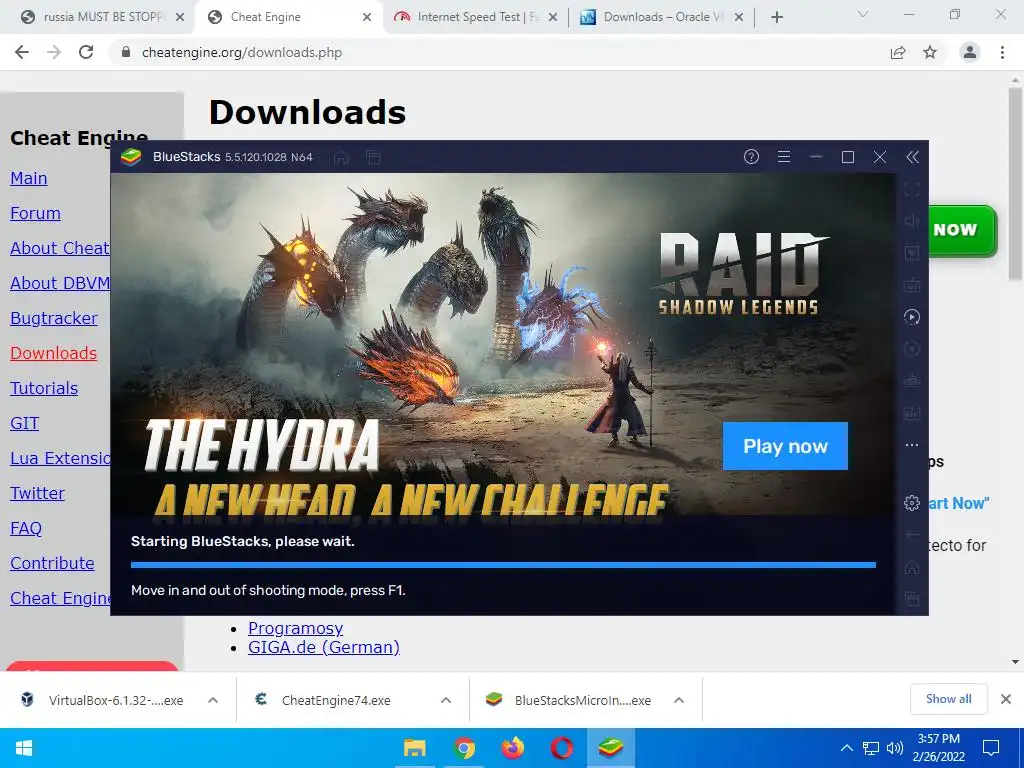Image resolution: width=1024 pixels, height=768 pixels.
Task: Open the Forum link
Action: (35, 213)
